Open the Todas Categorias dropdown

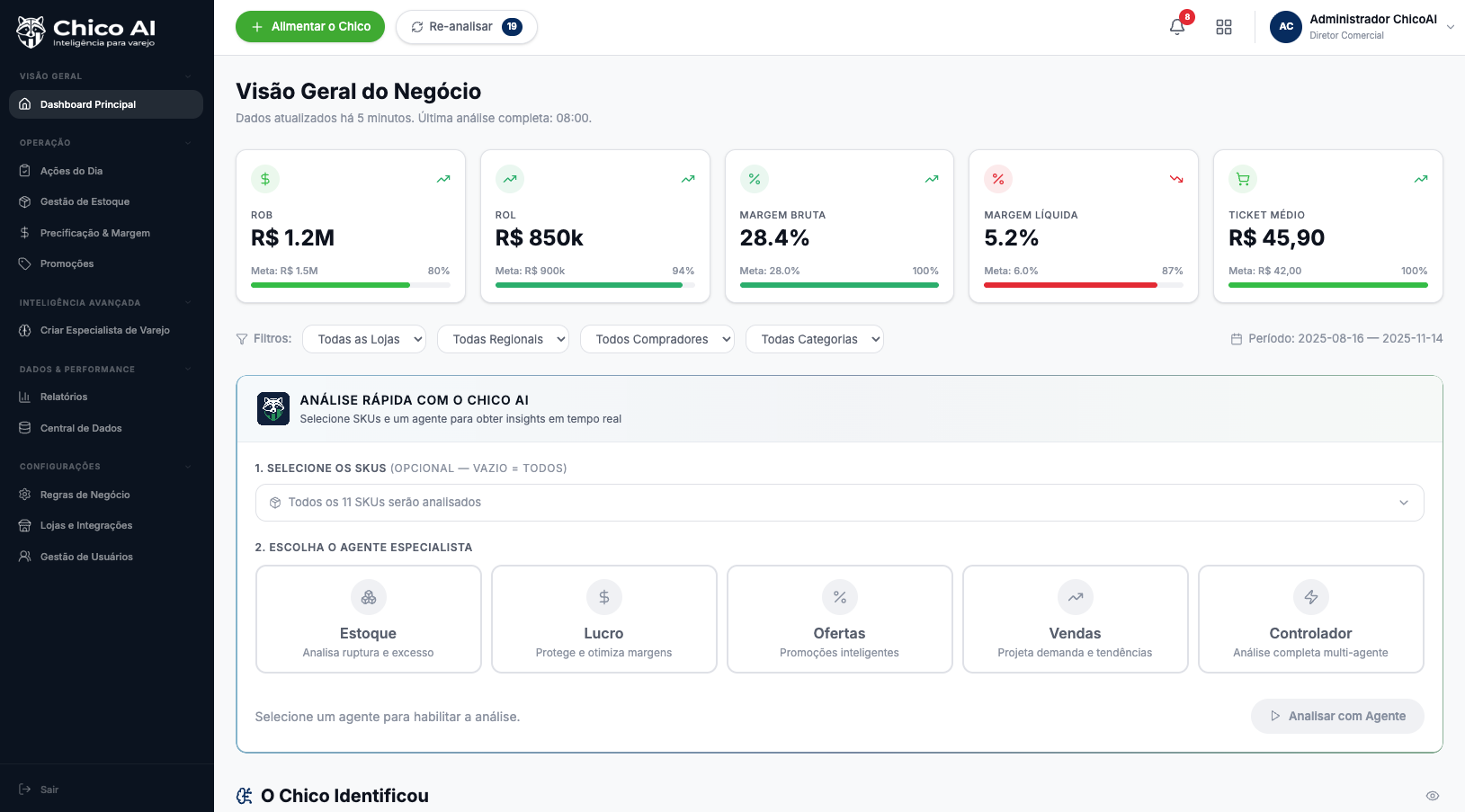point(815,339)
